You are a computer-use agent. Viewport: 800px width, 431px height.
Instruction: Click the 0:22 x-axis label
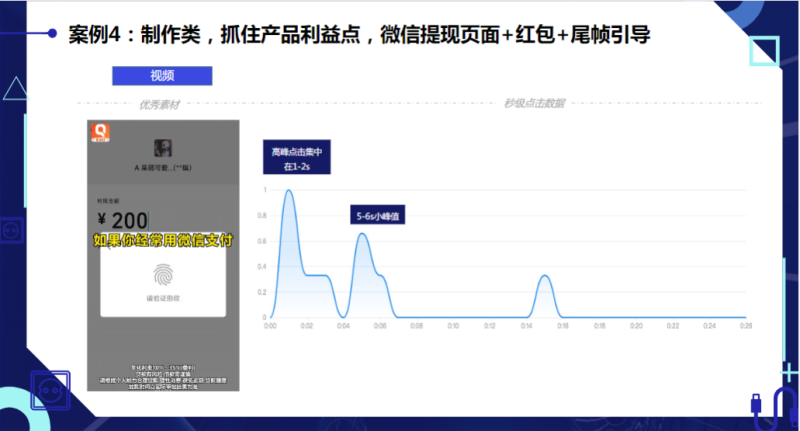pos(673,326)
